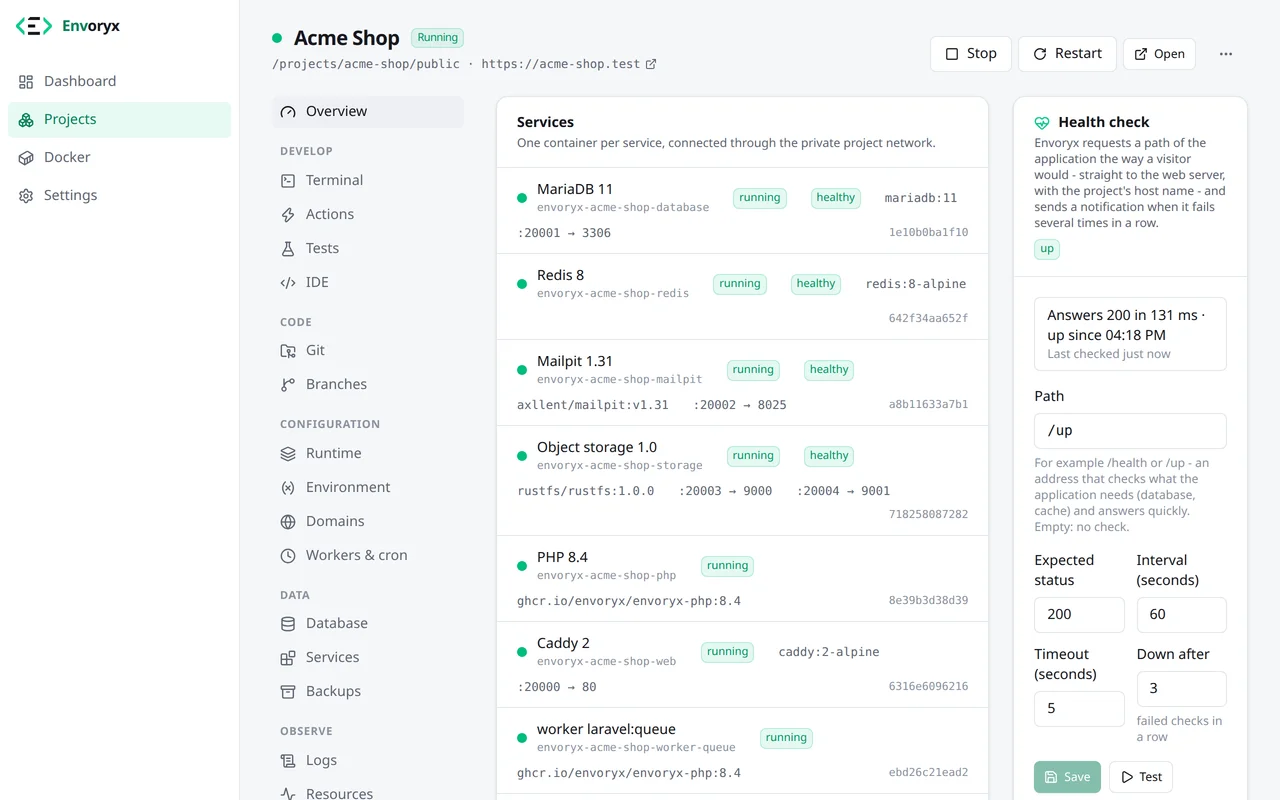Click the Environment variable icon

[x=288, y=488]
